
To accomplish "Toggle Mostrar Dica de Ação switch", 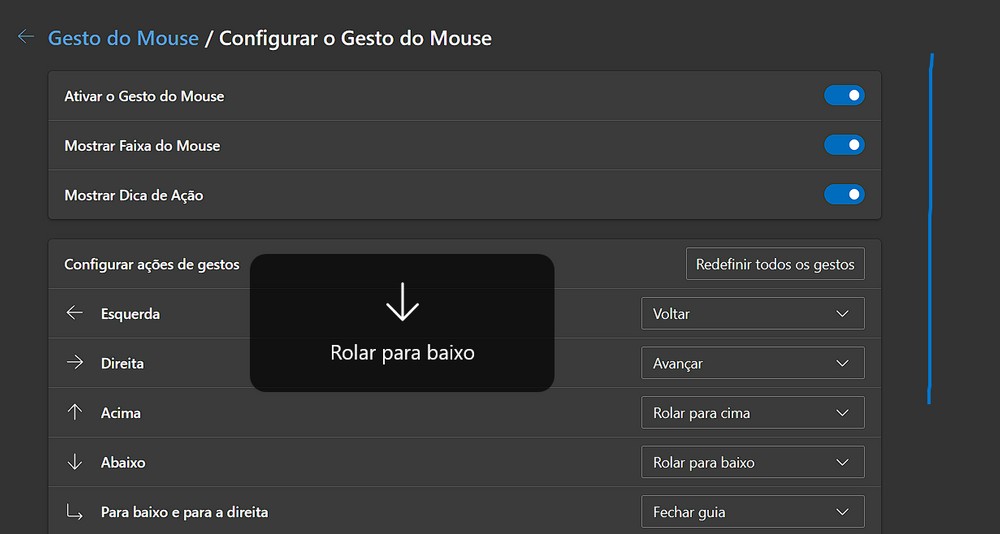I will 844,194.
